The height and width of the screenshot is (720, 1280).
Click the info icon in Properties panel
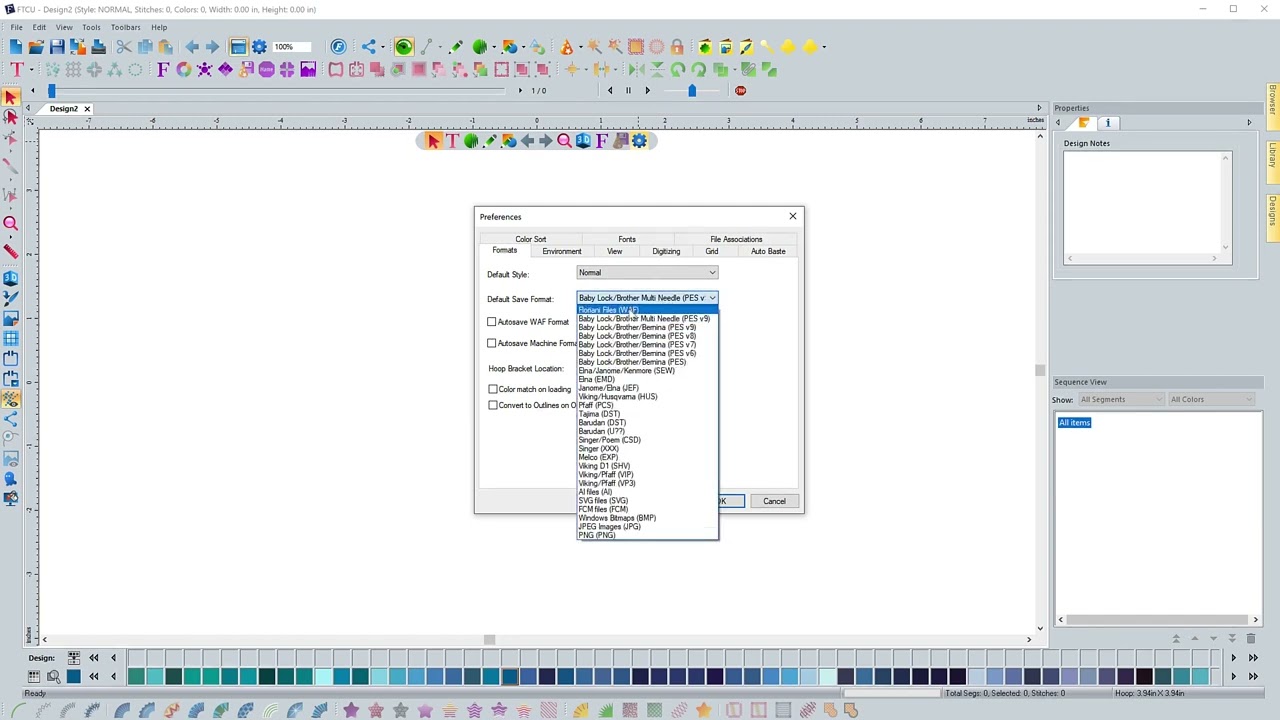[x=1107, y=123]
